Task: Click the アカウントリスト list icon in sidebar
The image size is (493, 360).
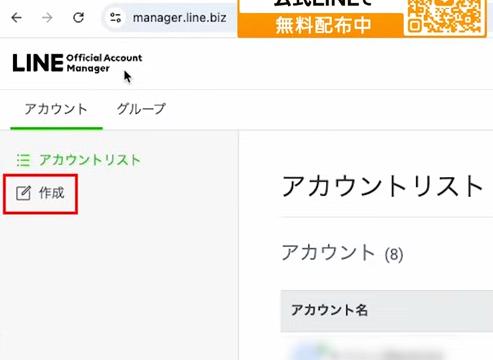Action: pyautogui.click(x=23, y=160)
